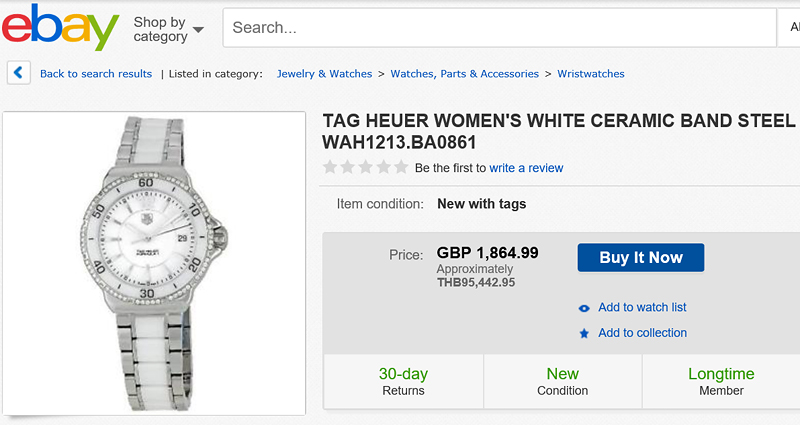Viewport: 800px width, 425px height.
Task: Click the search category dropdown at right
Action: coord(788,28)
